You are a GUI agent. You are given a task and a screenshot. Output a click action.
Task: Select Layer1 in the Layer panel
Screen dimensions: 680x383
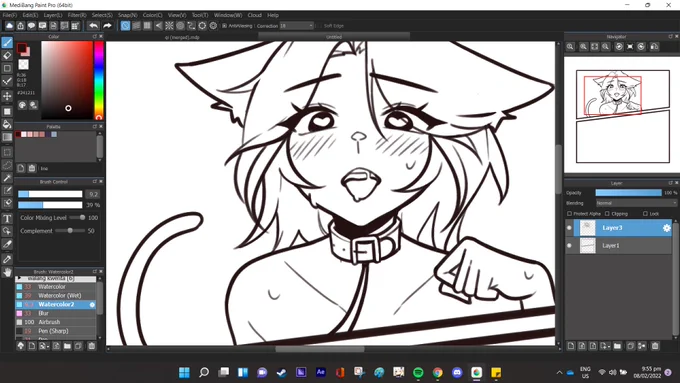(623, 246)
